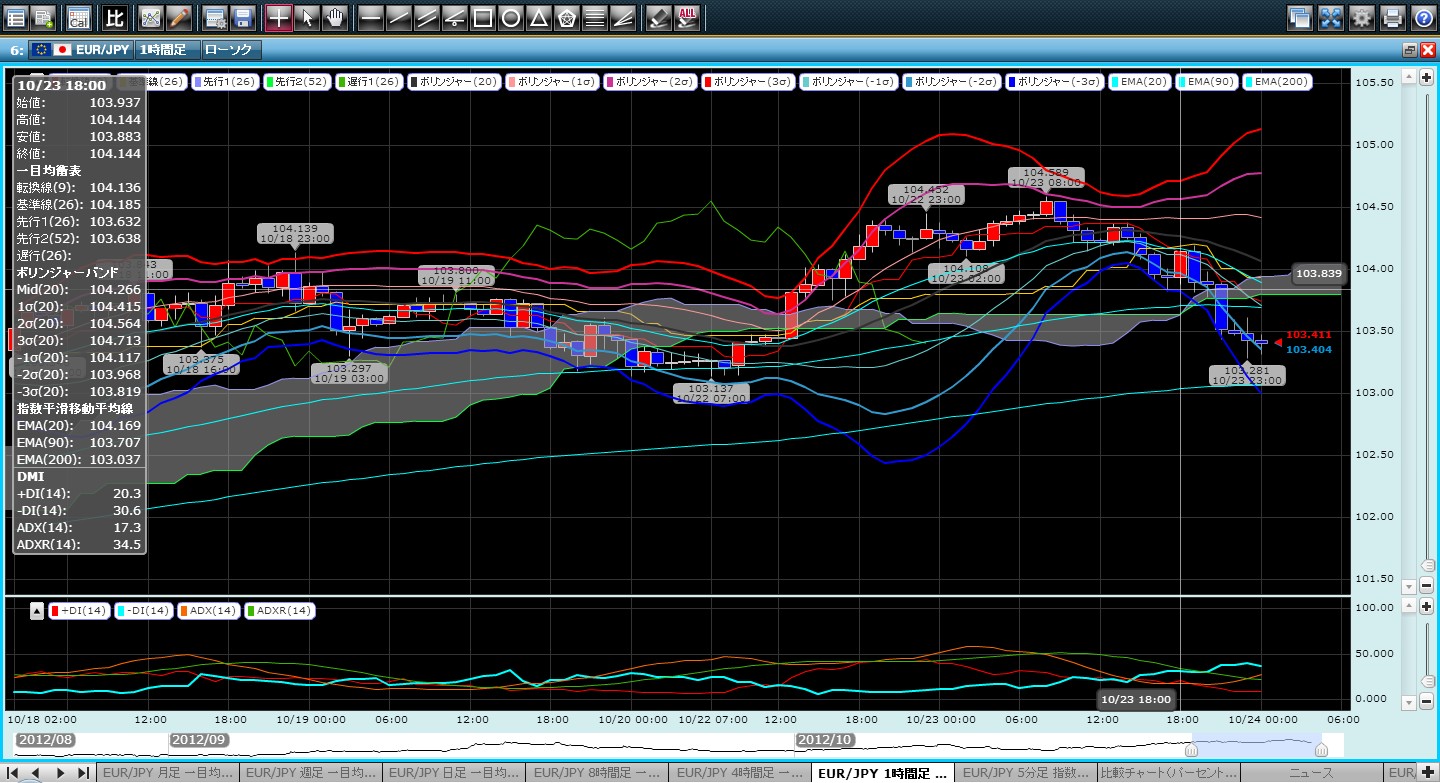Open the ニュース tab
1440x783 pixels.
click(x=1313, y=773)
